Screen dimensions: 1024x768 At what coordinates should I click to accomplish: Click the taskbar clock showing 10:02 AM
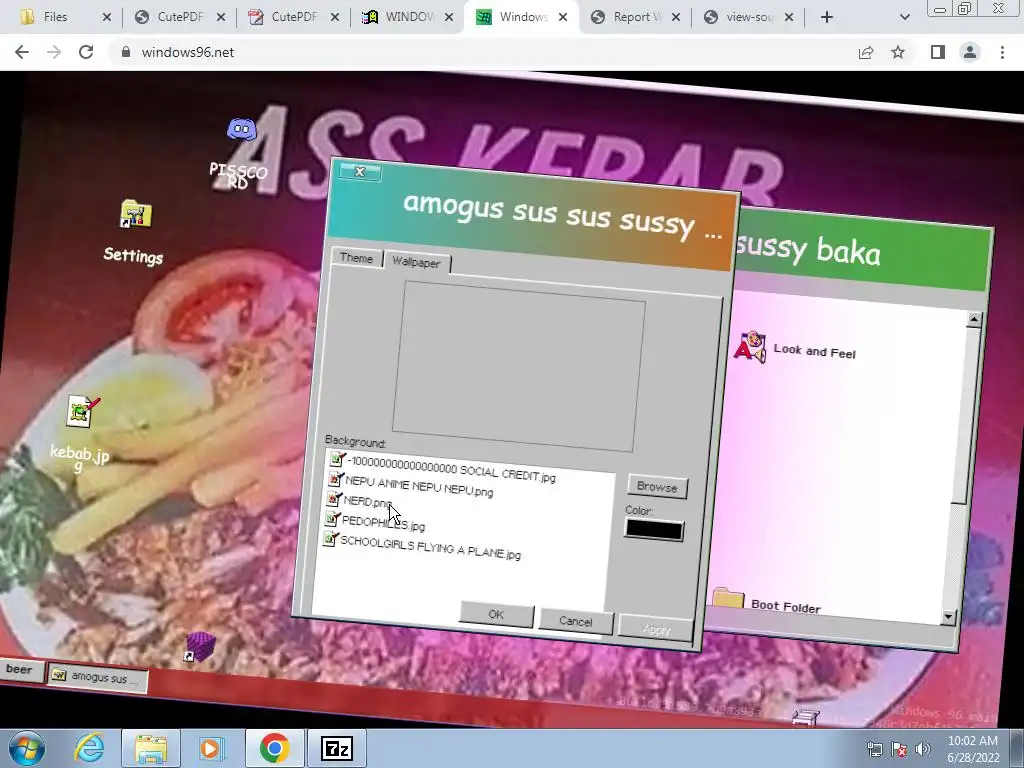click(x=973, y=749)
